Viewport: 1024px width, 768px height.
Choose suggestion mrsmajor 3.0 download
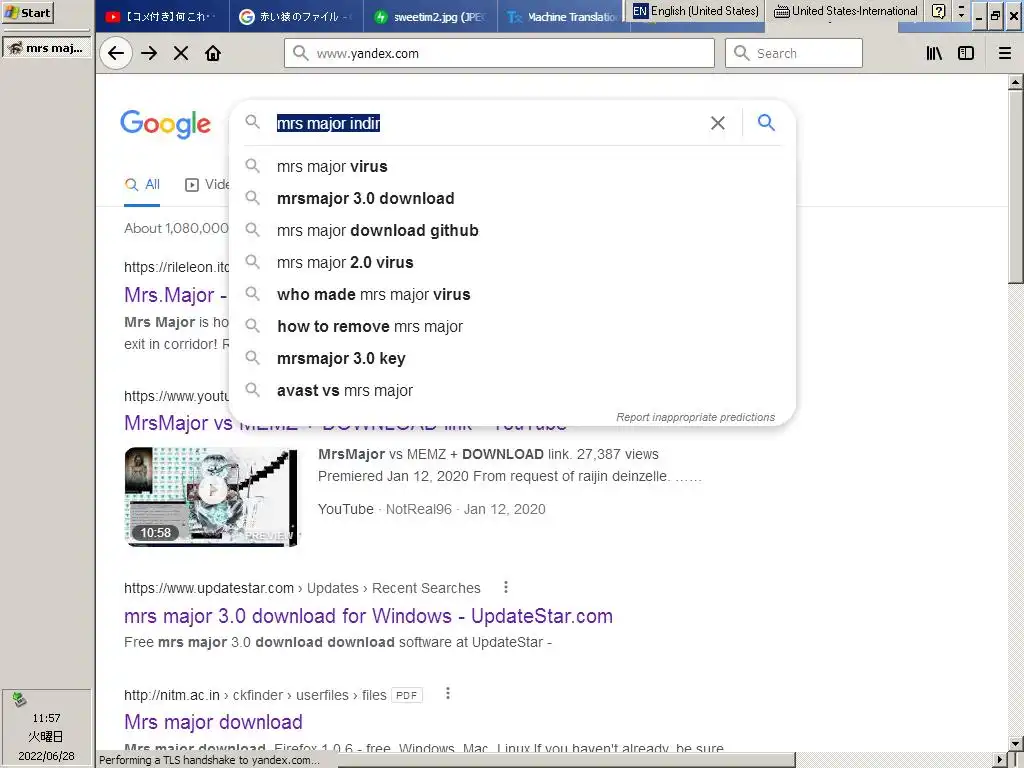click(x=513, y=199)
